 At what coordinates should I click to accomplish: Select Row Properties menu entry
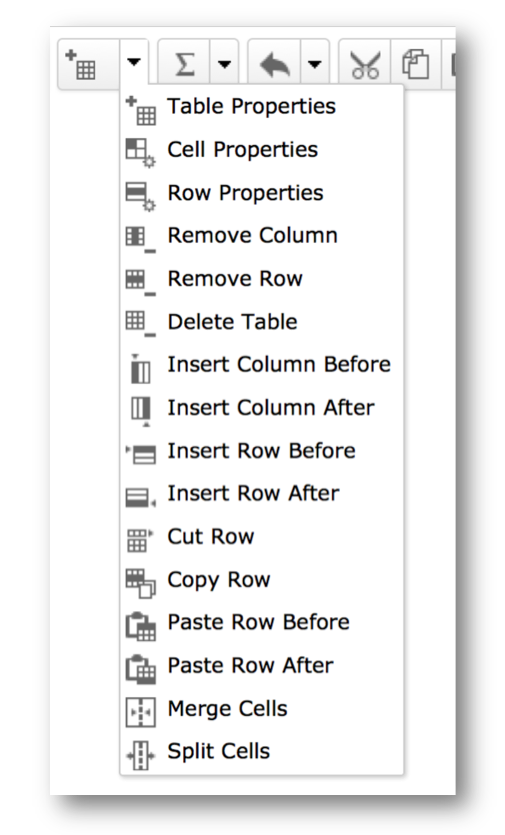(x=261, y=193)
